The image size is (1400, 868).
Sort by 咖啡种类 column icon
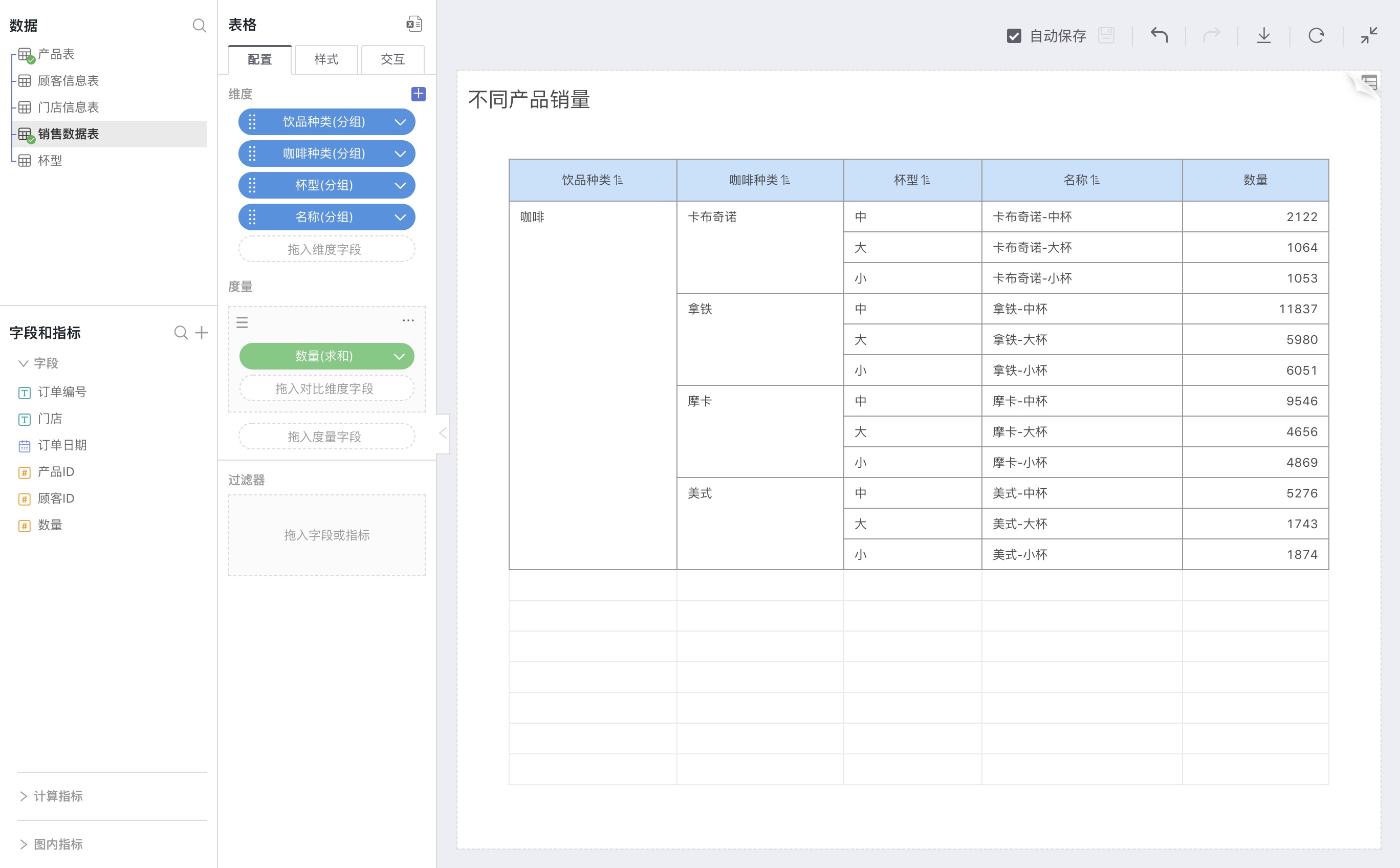pyautogui.click(x=786, y=180)
